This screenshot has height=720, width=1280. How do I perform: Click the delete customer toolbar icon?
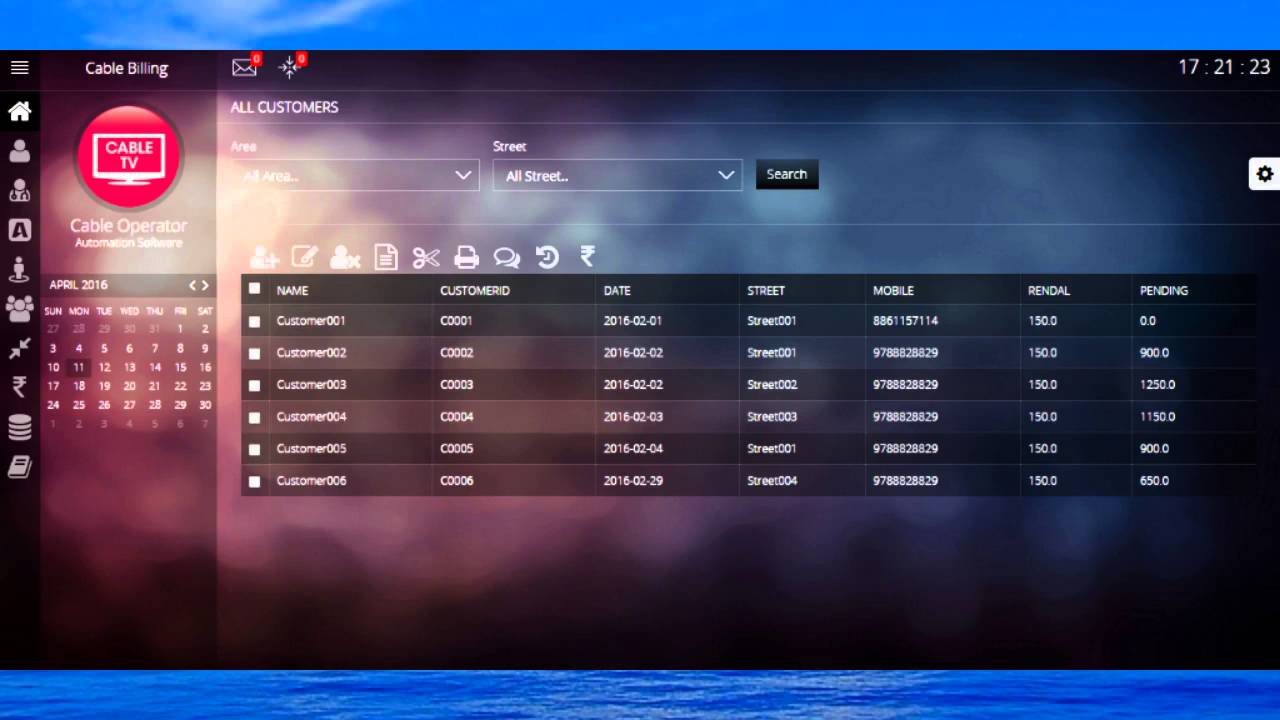(345, 257)
